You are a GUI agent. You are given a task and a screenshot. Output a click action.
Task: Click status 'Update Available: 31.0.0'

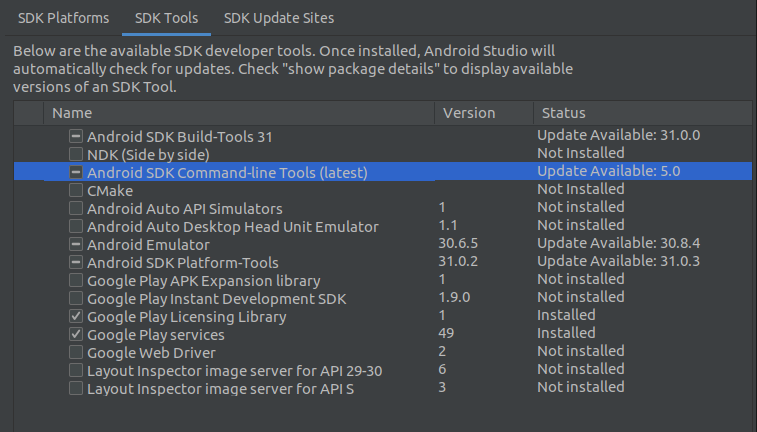click(618, 135)
